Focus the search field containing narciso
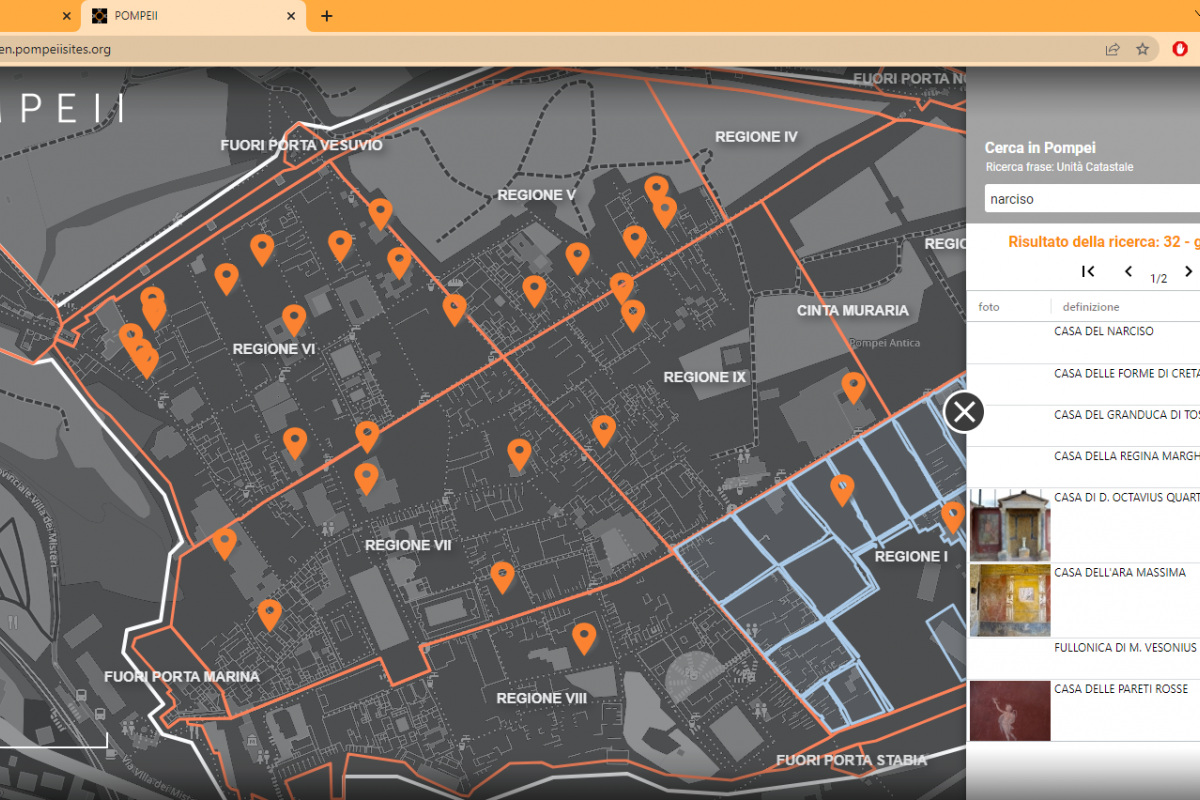1200x800 pixels. (1092, 199)
